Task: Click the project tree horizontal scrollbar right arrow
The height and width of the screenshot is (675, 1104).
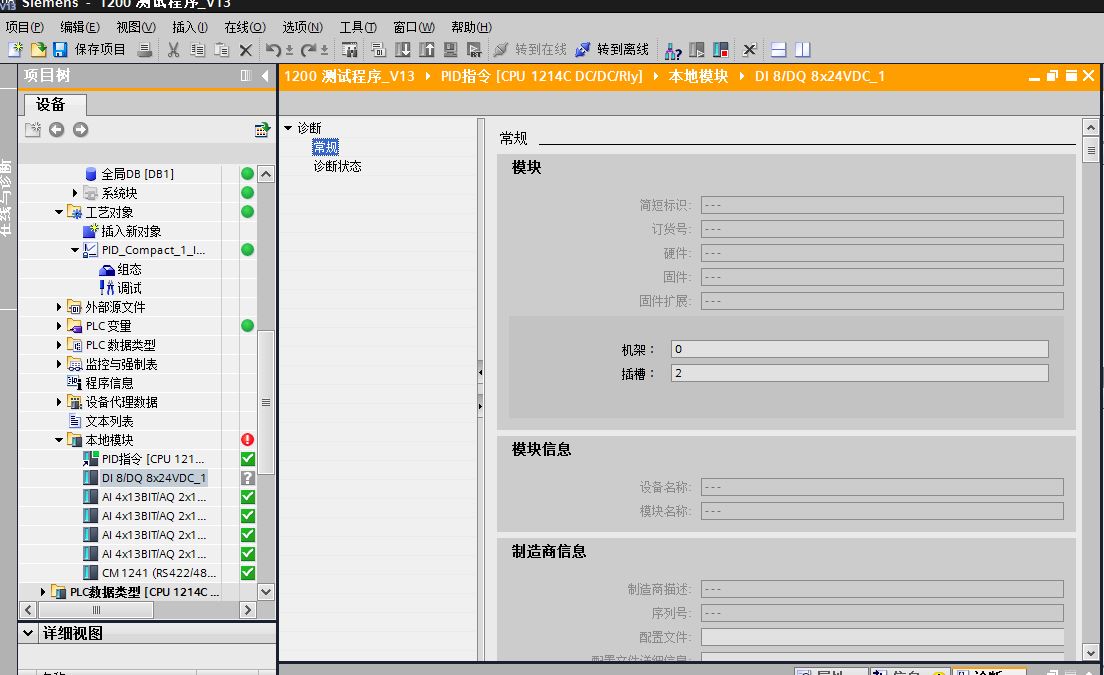Action: (248, 610)
